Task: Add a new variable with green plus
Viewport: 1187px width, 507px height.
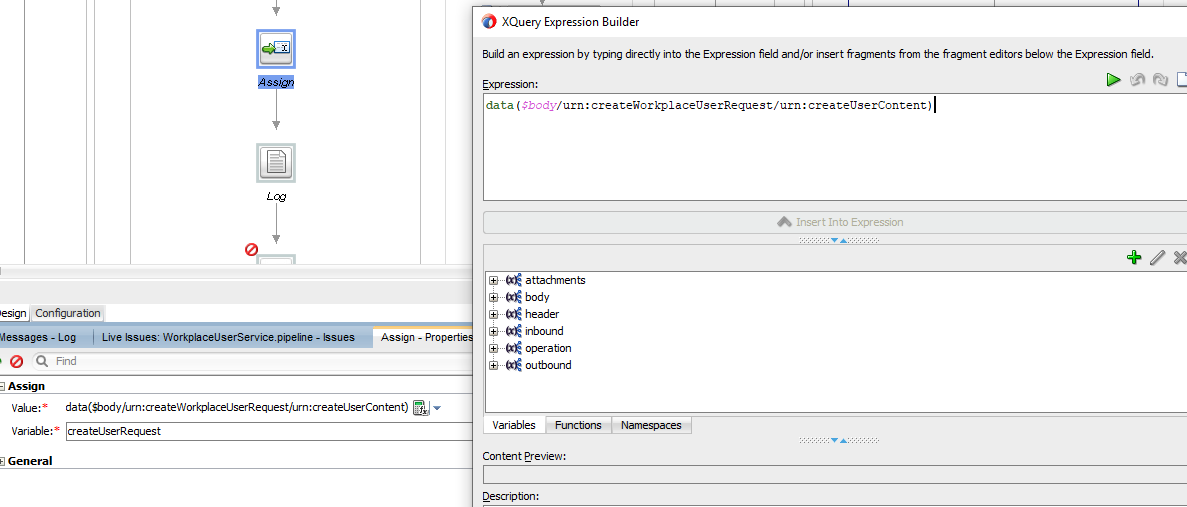Action: 1133,257
